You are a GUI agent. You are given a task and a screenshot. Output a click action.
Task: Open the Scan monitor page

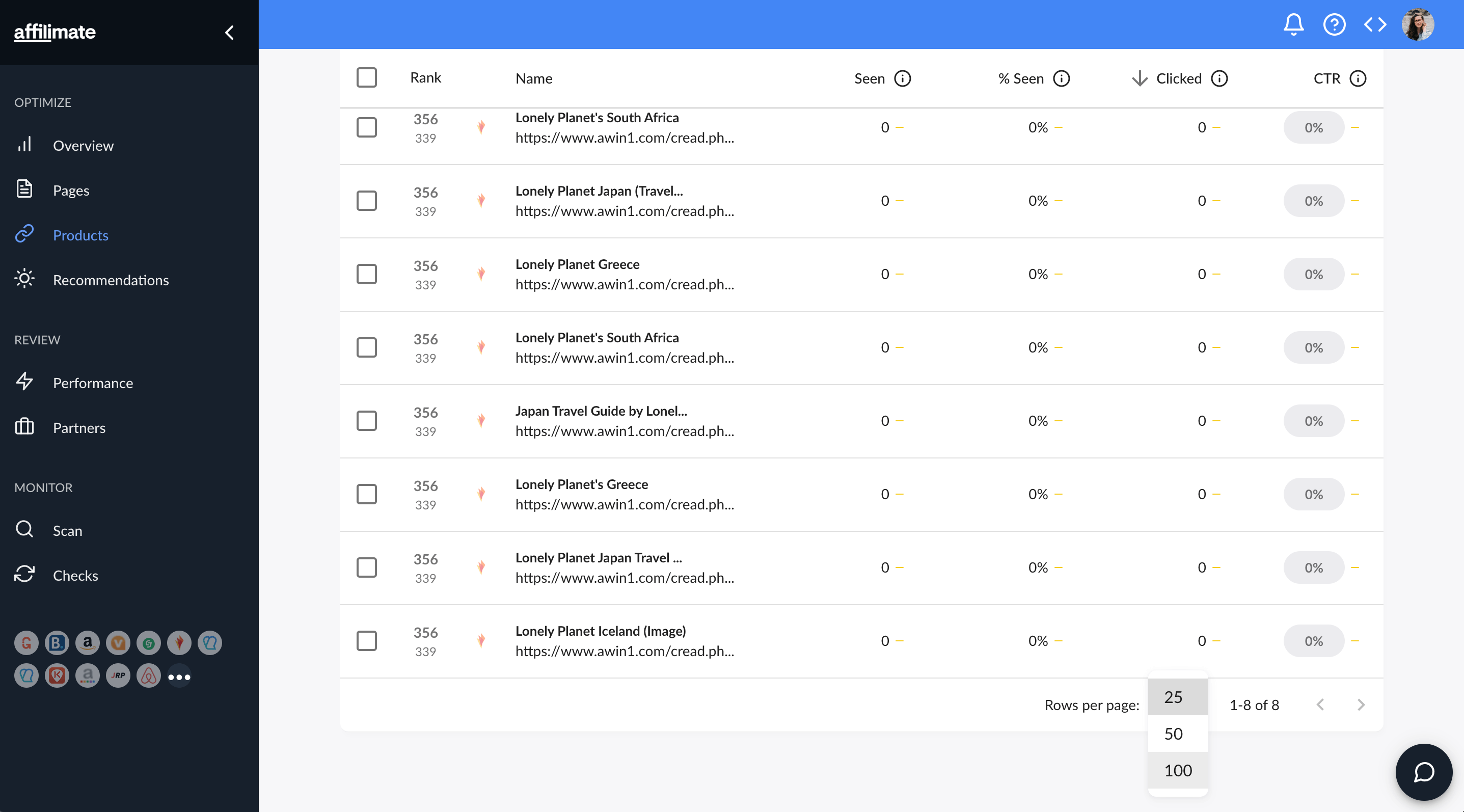[x=67, y=531]
